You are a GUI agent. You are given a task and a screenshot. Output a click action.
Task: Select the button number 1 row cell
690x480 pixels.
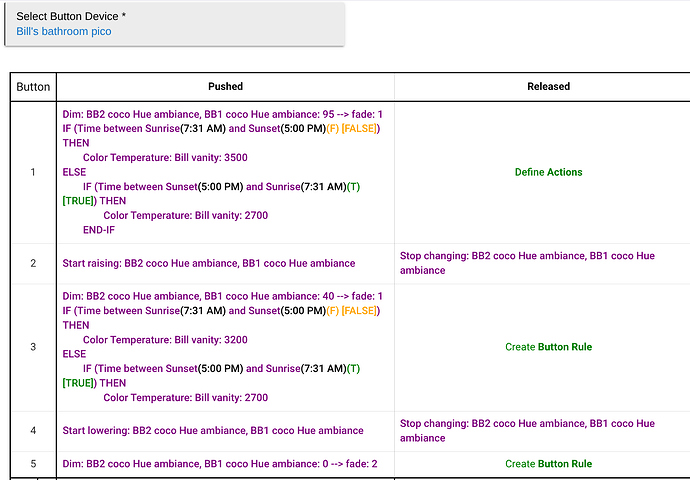(x=33, y=172)
